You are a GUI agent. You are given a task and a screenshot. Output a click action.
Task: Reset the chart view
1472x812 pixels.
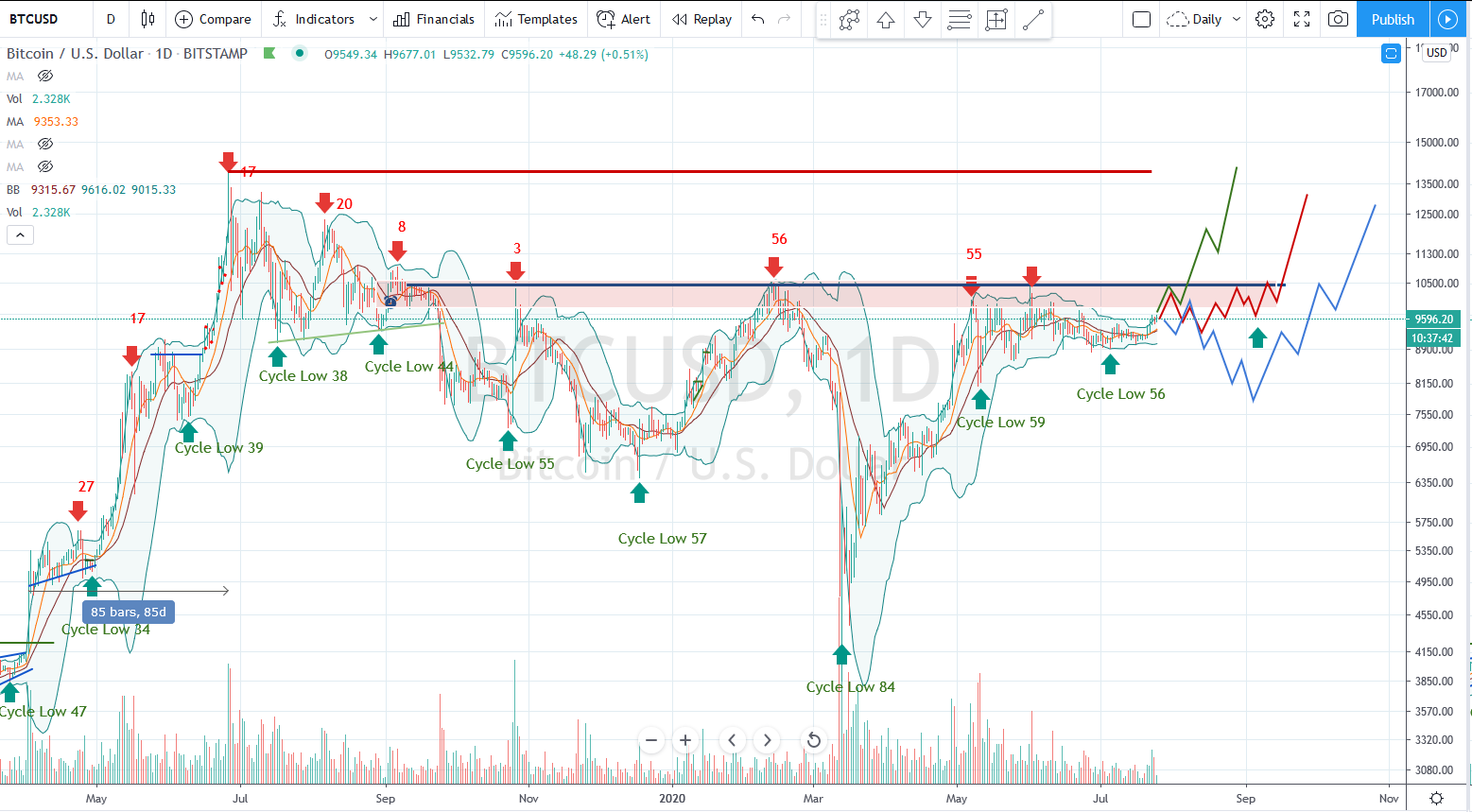(813, 740)
